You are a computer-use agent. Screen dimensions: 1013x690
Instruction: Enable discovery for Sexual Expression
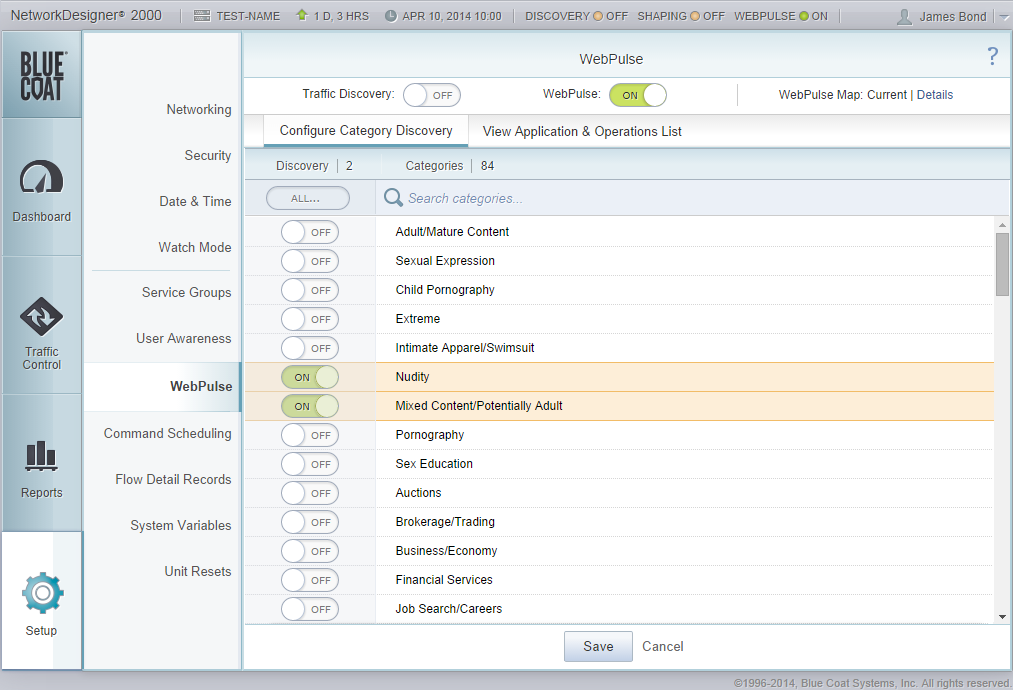click(x=309, y=261)
